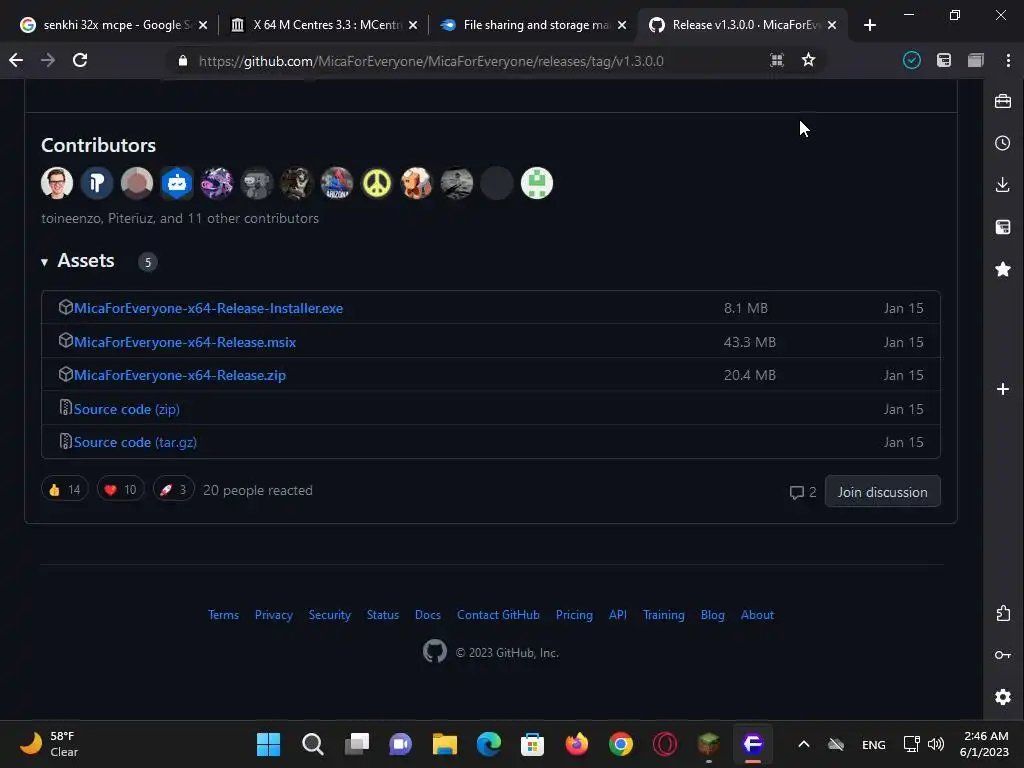This screenshot has height=768, width=1024.
Task: Open the Training footer link
Action: [x=664, y=615]
